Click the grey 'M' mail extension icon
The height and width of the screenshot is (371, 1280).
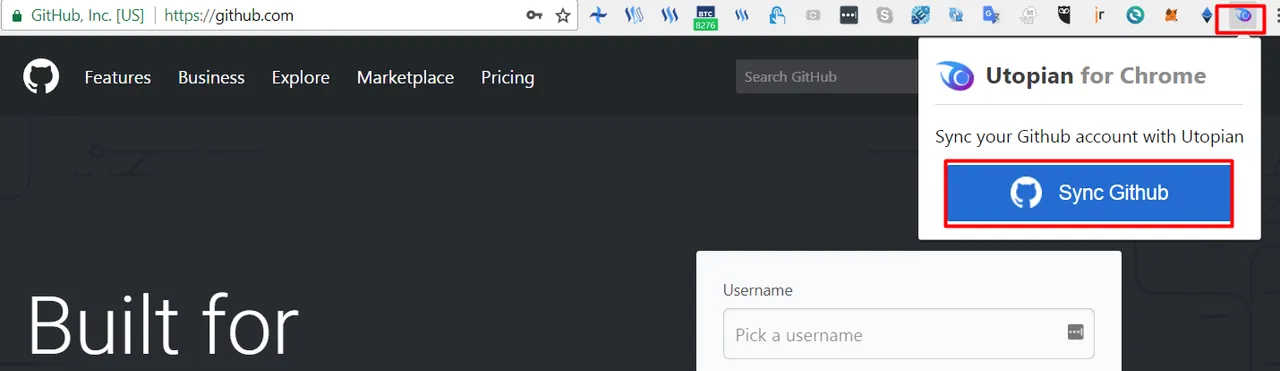pyautogui.click(x=1027, y=16)
